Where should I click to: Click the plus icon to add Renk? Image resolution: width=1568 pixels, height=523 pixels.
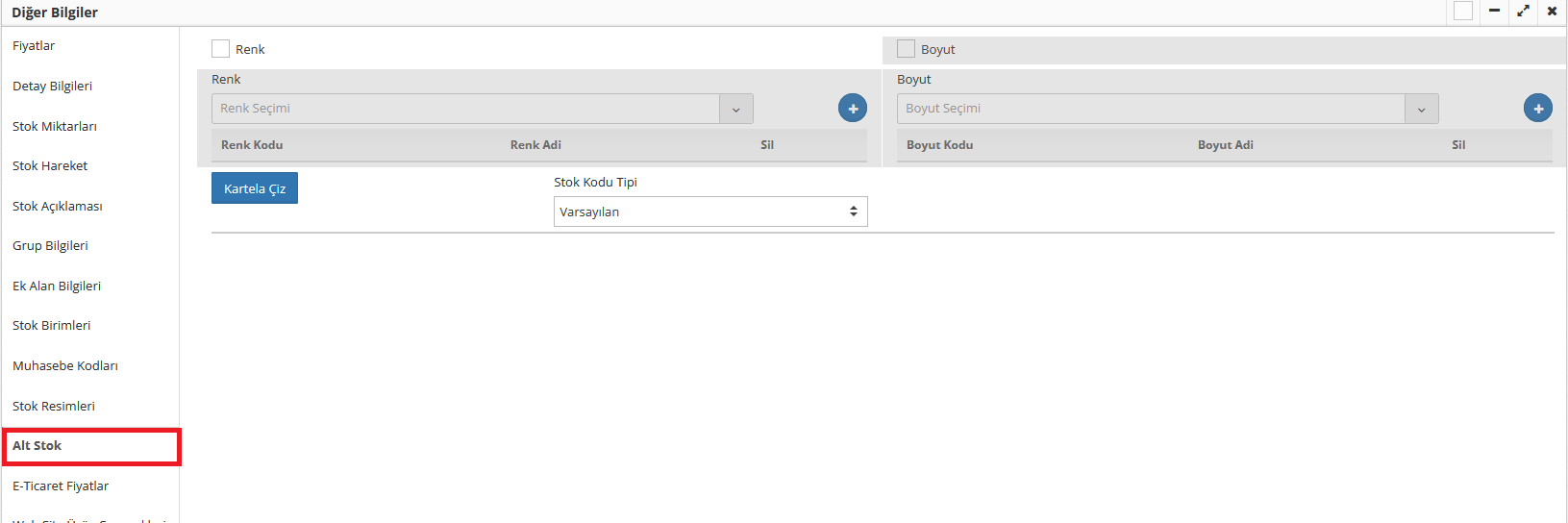[852, 109]
